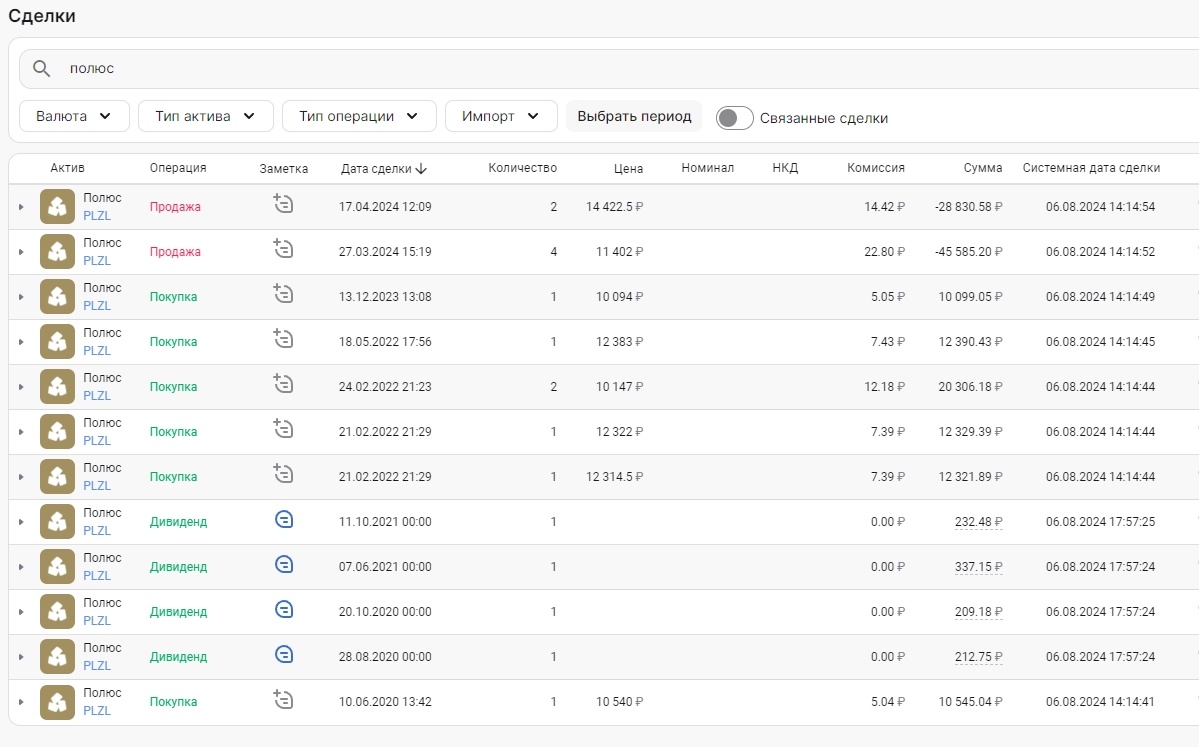Screen dimensions: 1199x747
Task: Click the search magnifier icon
Action: pos(41,69)
